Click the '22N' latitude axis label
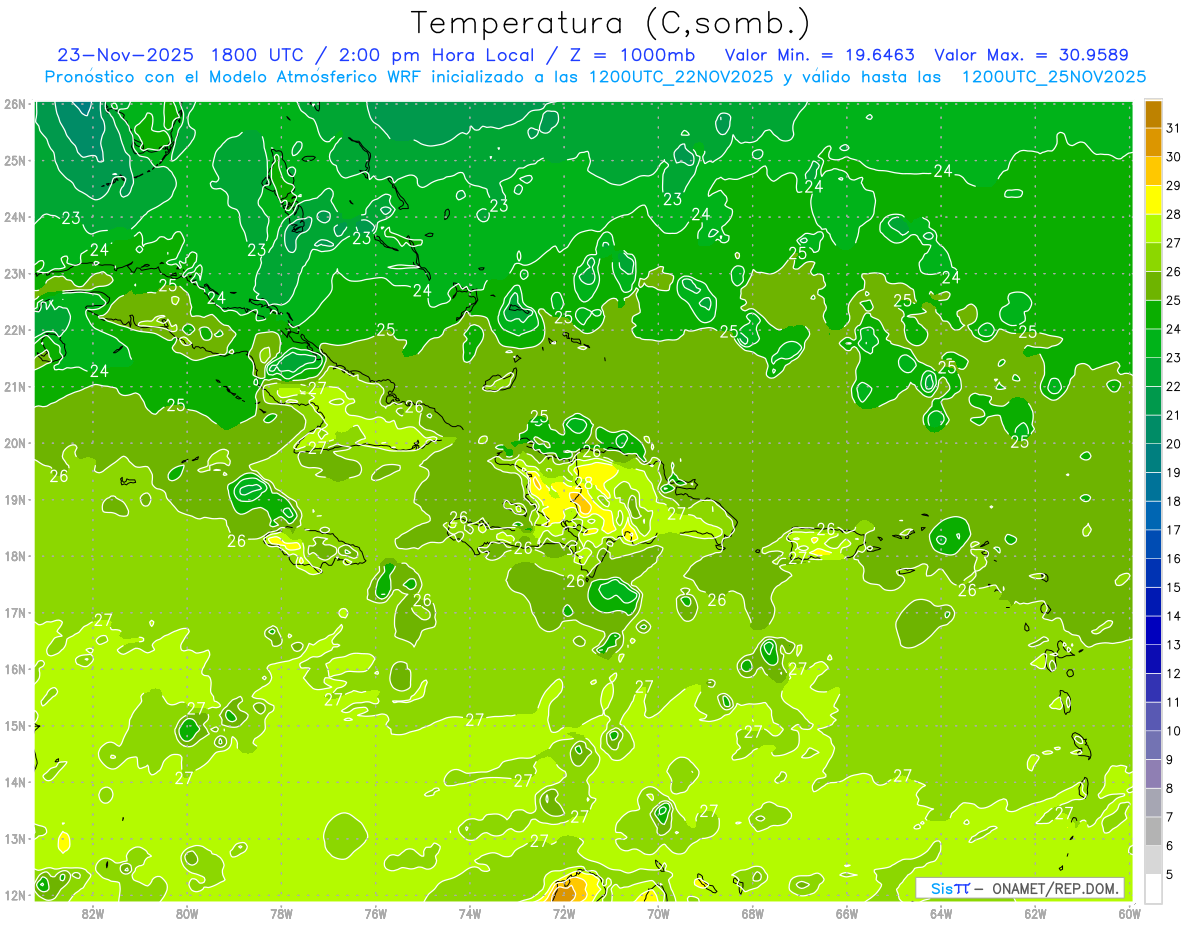The height and width of the screenshot is (927, 1200). (15, 330)
